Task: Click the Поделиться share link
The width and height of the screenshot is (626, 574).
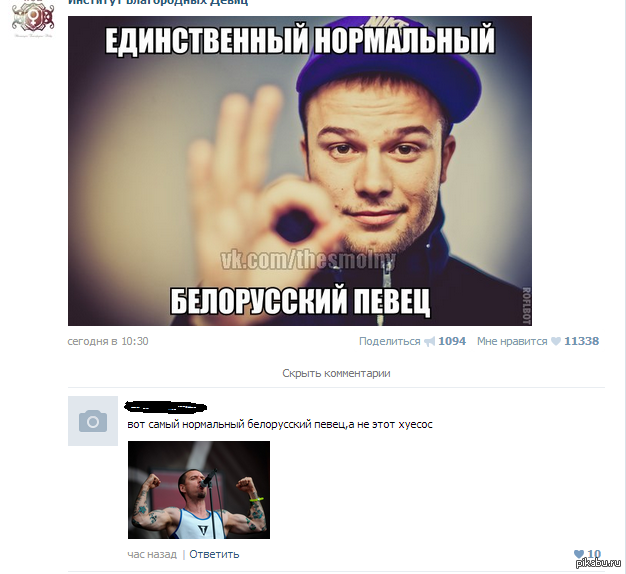Action: (x=390, y=341)
